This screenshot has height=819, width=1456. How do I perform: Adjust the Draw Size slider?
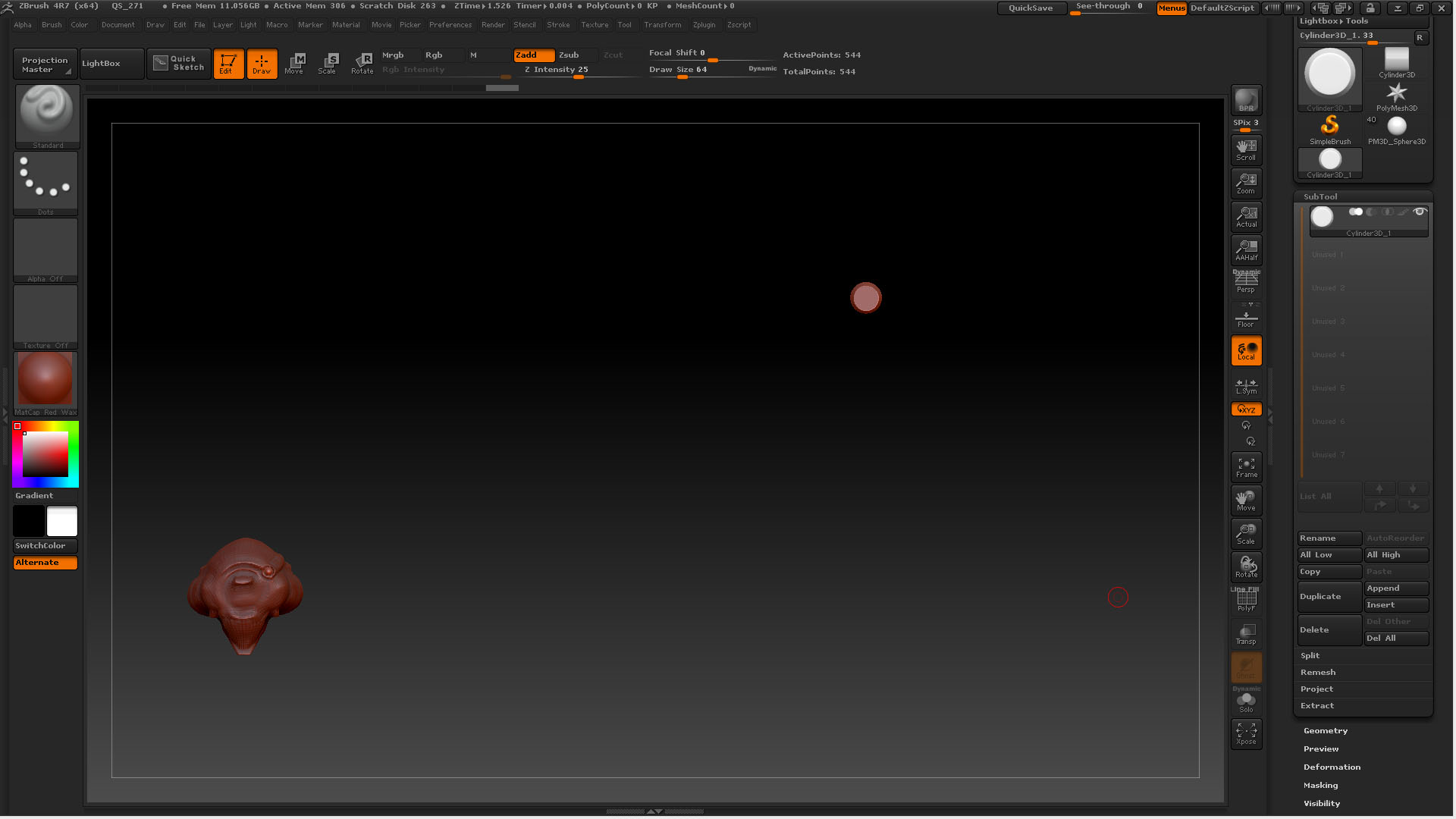click(x=711, y=70)
